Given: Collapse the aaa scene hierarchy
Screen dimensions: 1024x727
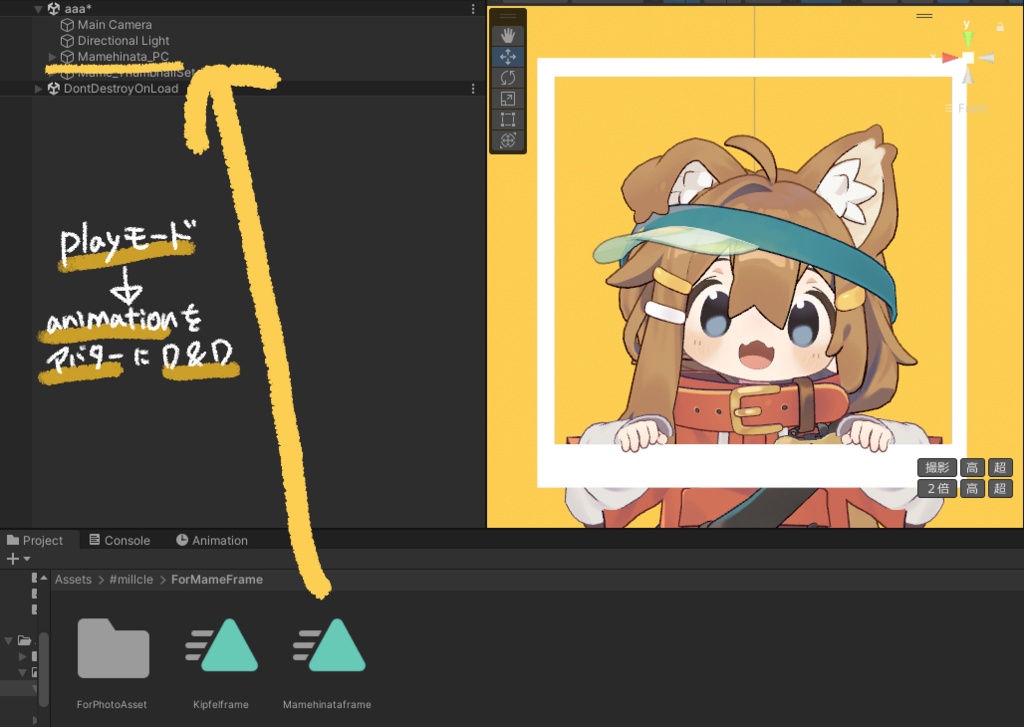Looking at the screenshot, I should click(38, 9).
